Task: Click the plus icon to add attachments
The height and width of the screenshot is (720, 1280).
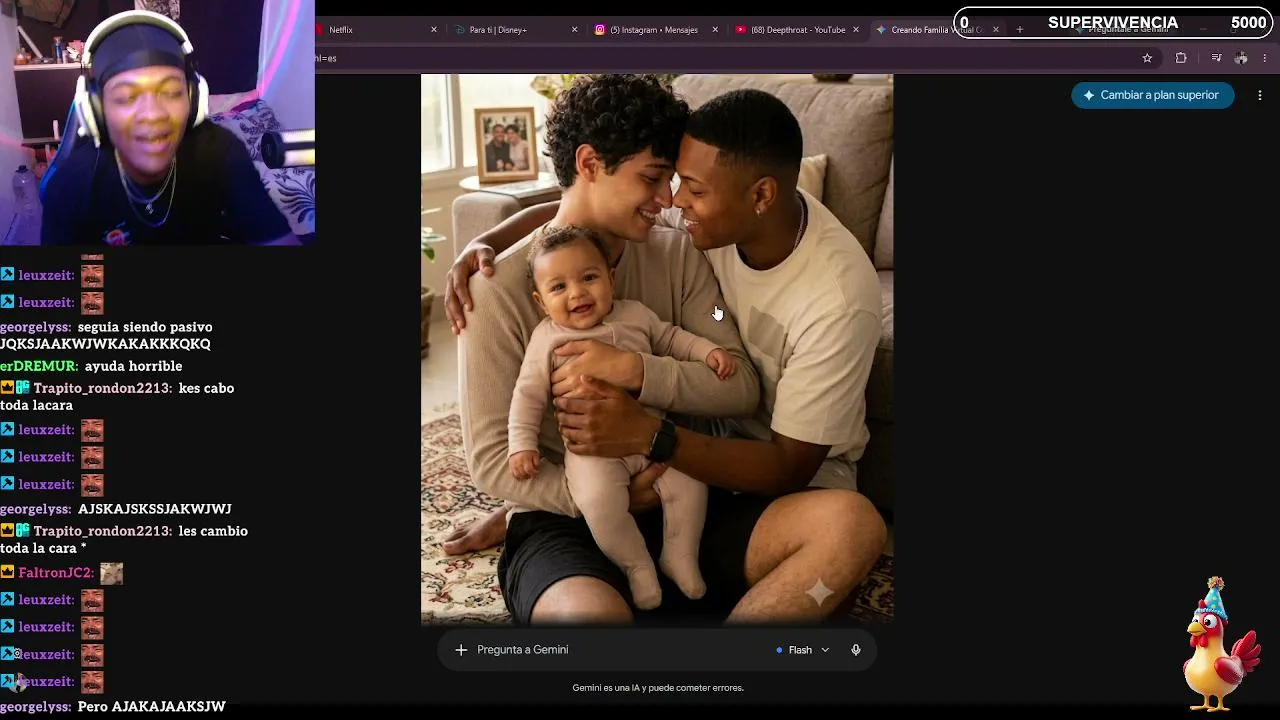Action: (x=461, y=650)
